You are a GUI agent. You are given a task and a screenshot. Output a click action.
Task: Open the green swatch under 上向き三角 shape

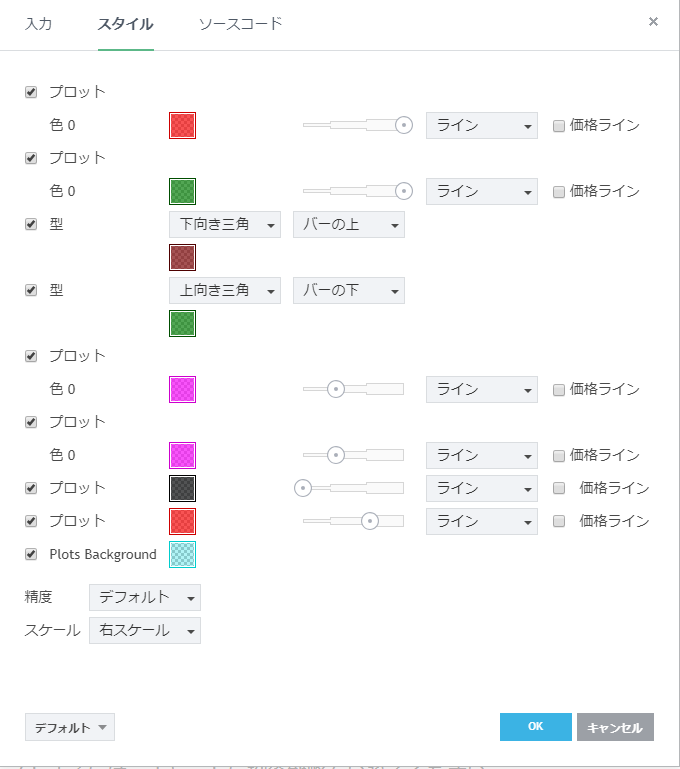pos(182,324)
